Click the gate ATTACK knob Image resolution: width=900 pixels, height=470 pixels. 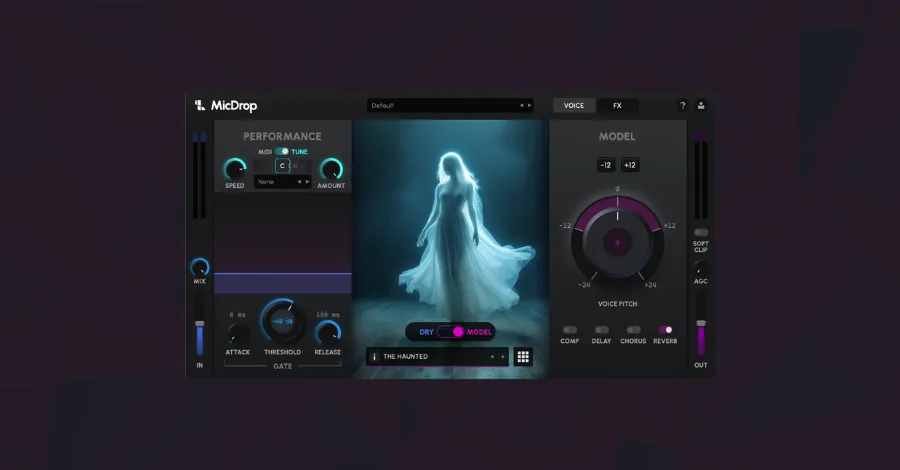coord(238,335)
